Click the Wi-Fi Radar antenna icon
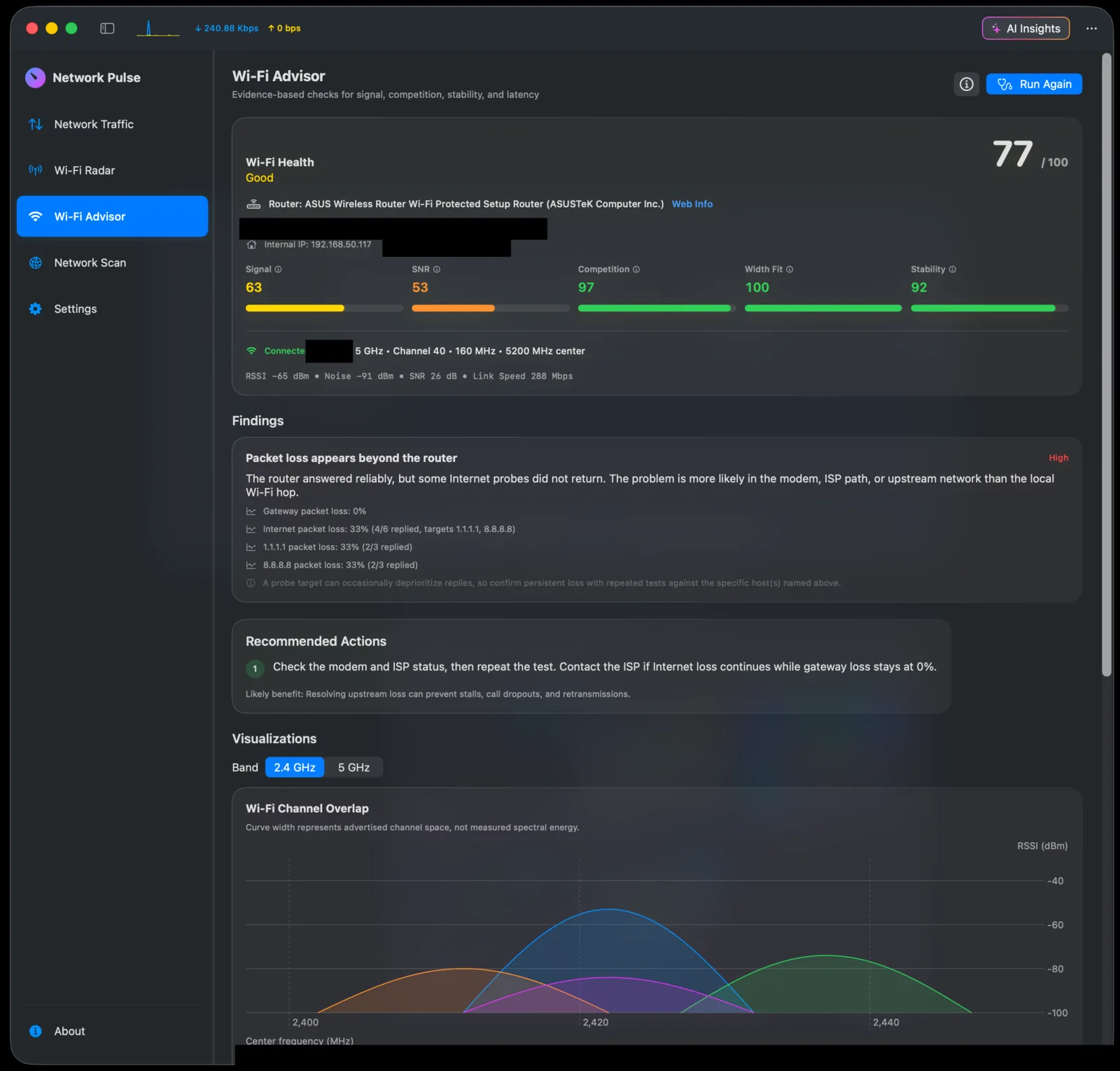The width and height of the screenshot is (1120, 1071). click(x=36, y=170)
